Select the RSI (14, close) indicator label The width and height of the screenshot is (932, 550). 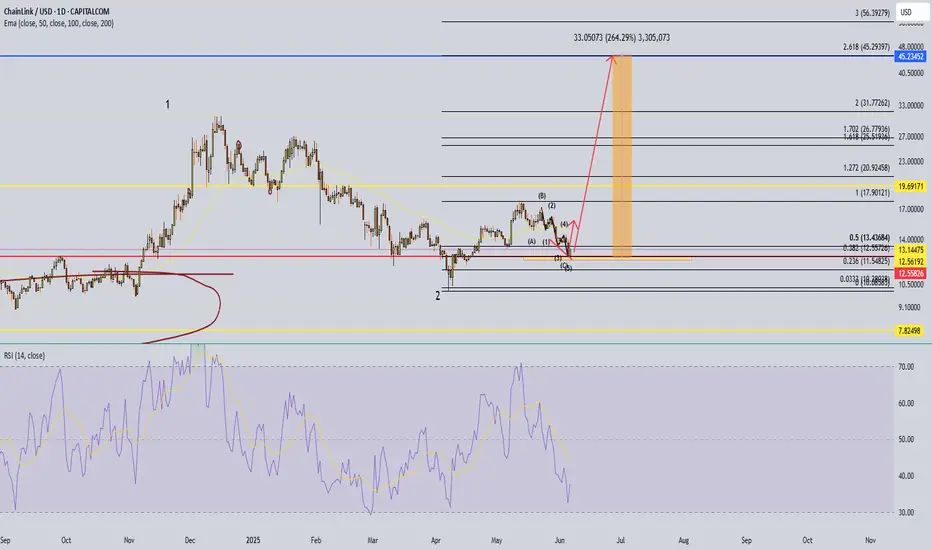24,356
